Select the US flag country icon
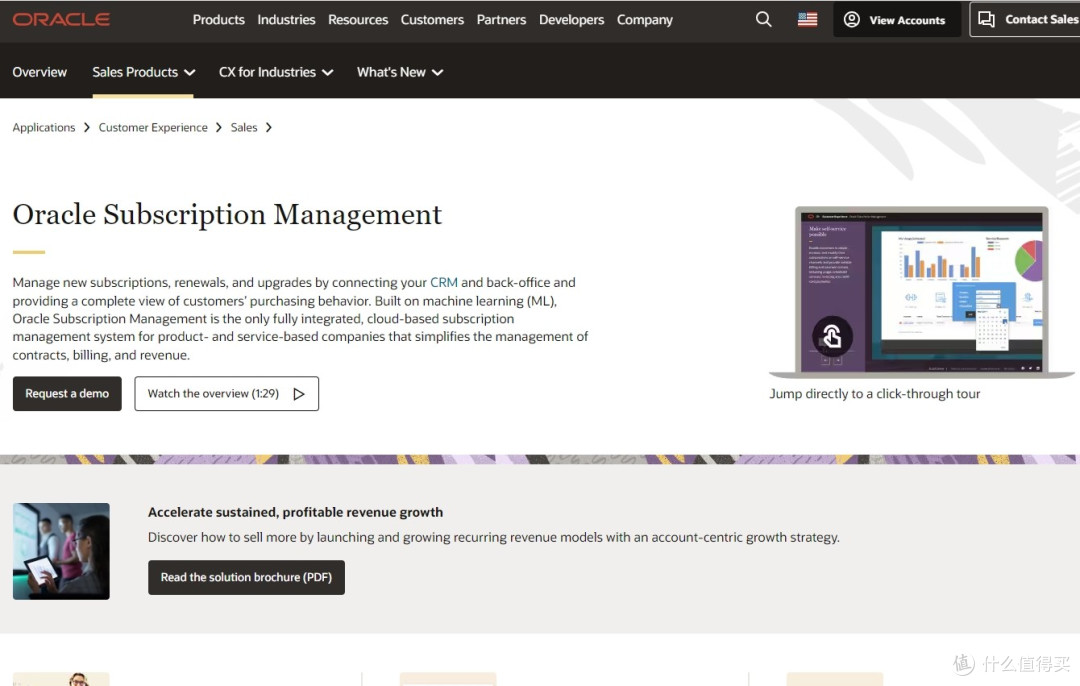The image size is (1080, 686). [x=807, y=19]
